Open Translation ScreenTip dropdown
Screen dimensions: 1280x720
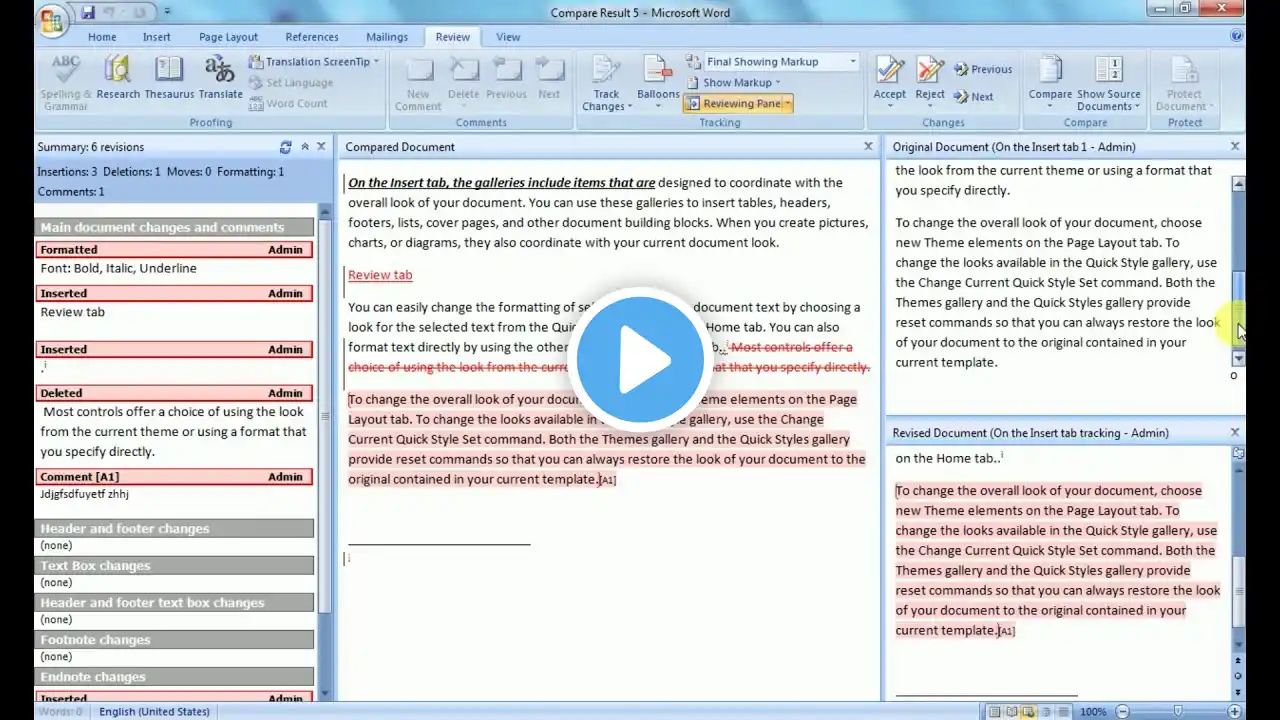tap(313, 62)
